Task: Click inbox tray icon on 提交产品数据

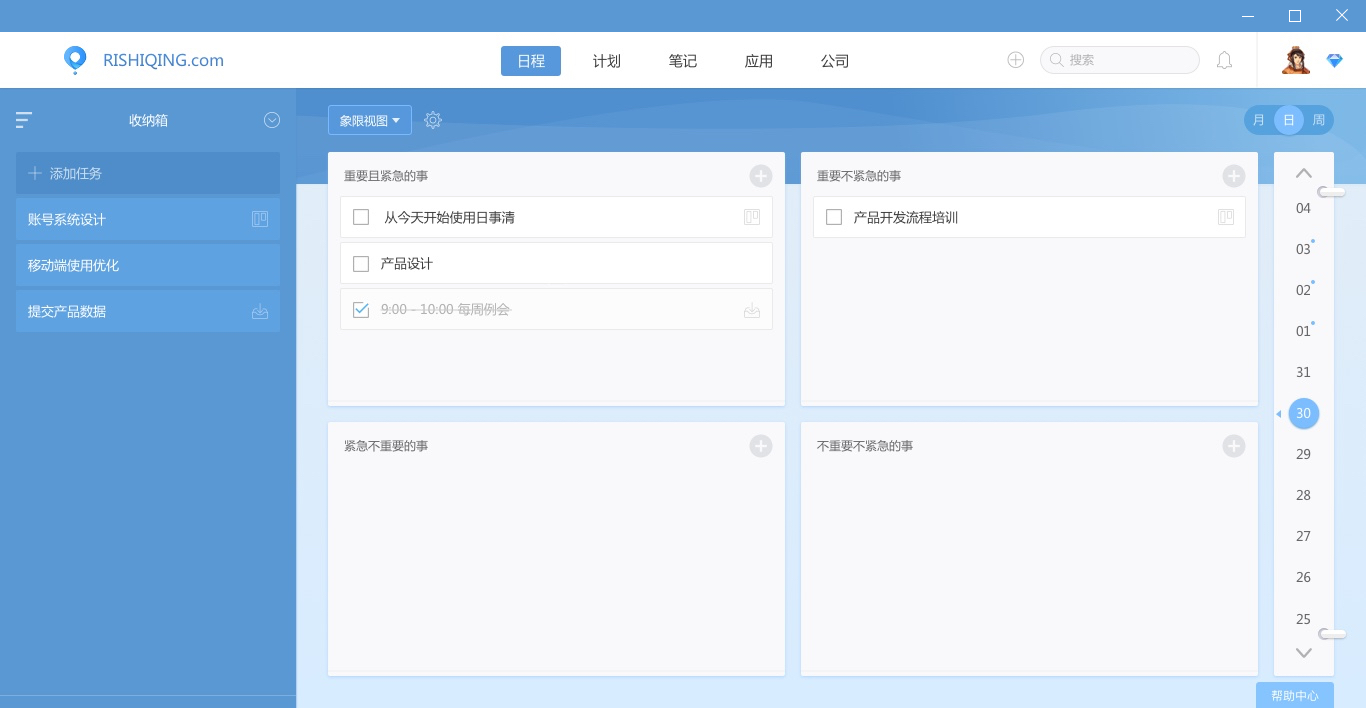Action: 260,311
